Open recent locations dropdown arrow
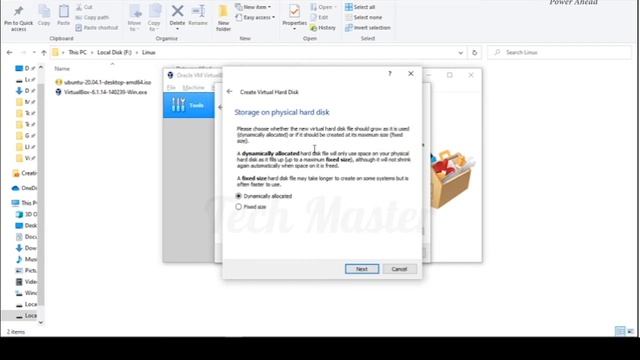 34,53
